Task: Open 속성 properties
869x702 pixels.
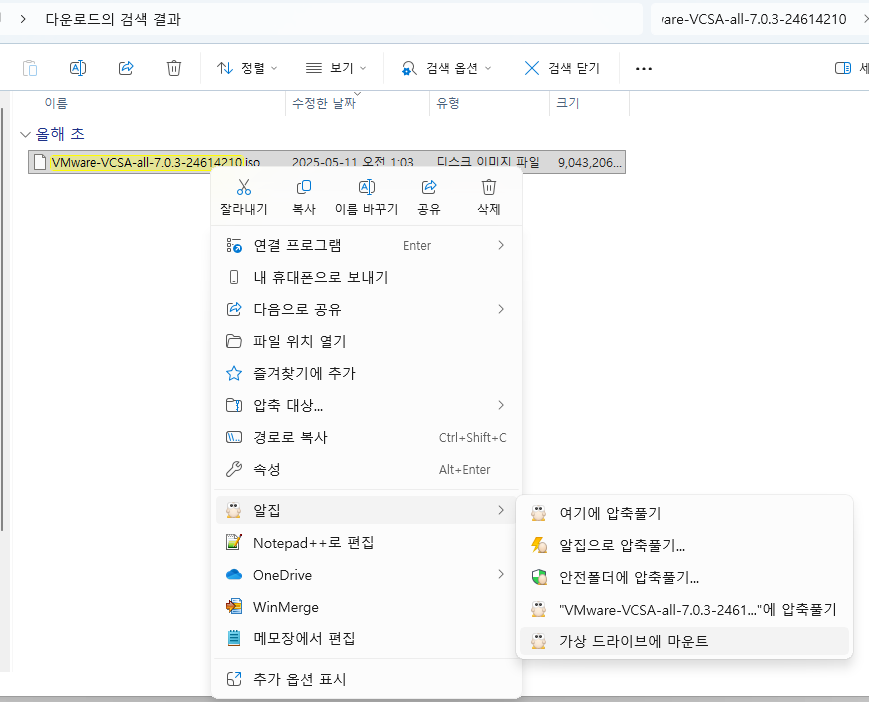Action: 366,469
